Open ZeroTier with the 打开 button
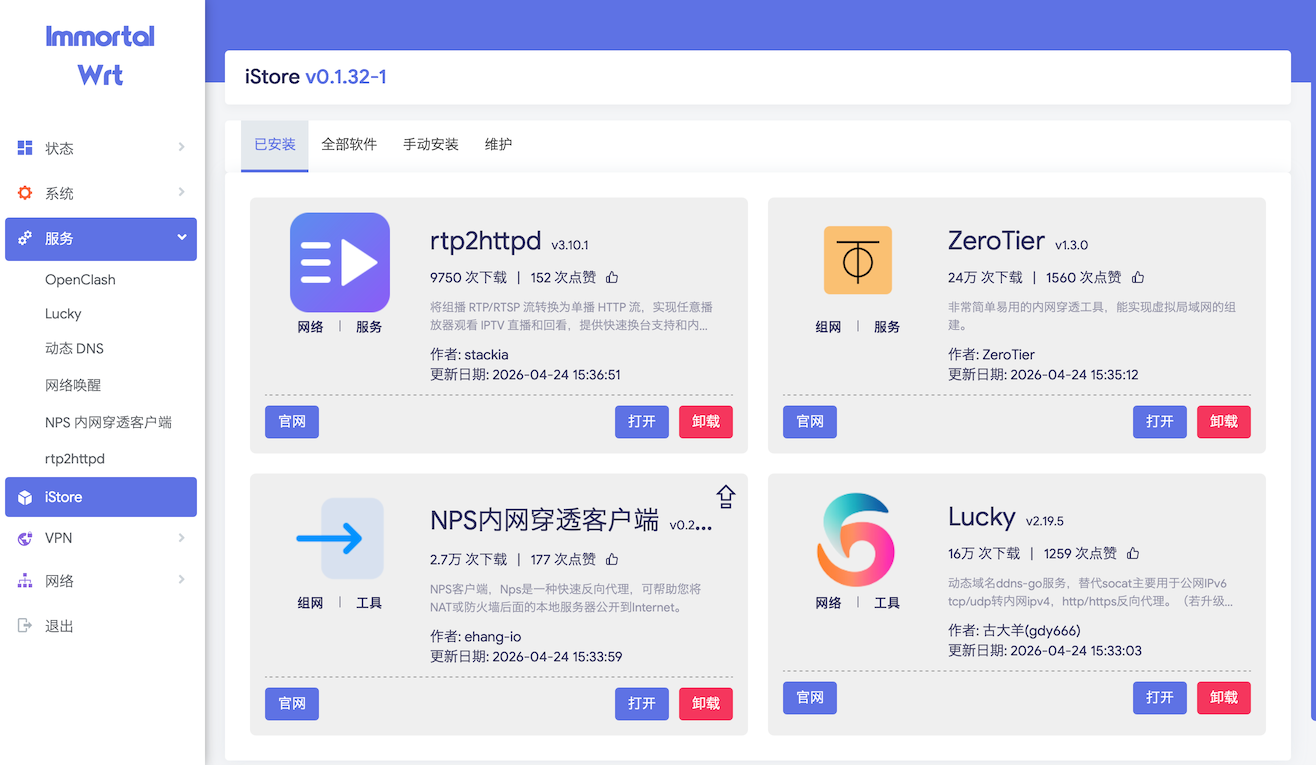This screenshot has width=1316, height=765. pyautogui.click(x=1160, y=422)
